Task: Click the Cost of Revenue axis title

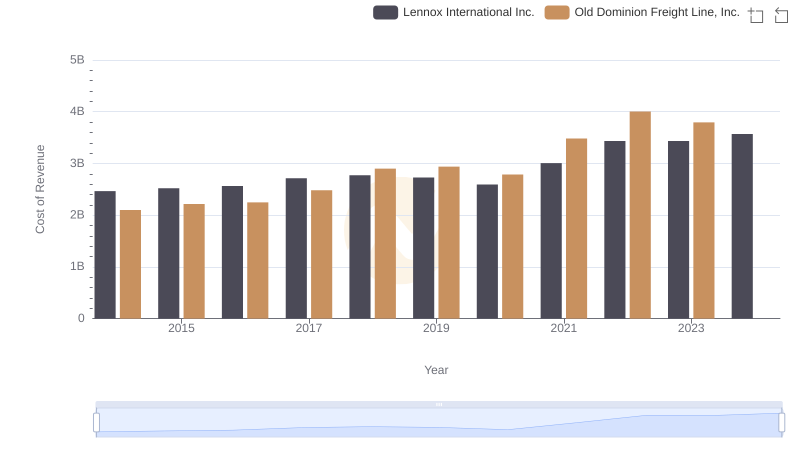Action: (x=40, y=189)
